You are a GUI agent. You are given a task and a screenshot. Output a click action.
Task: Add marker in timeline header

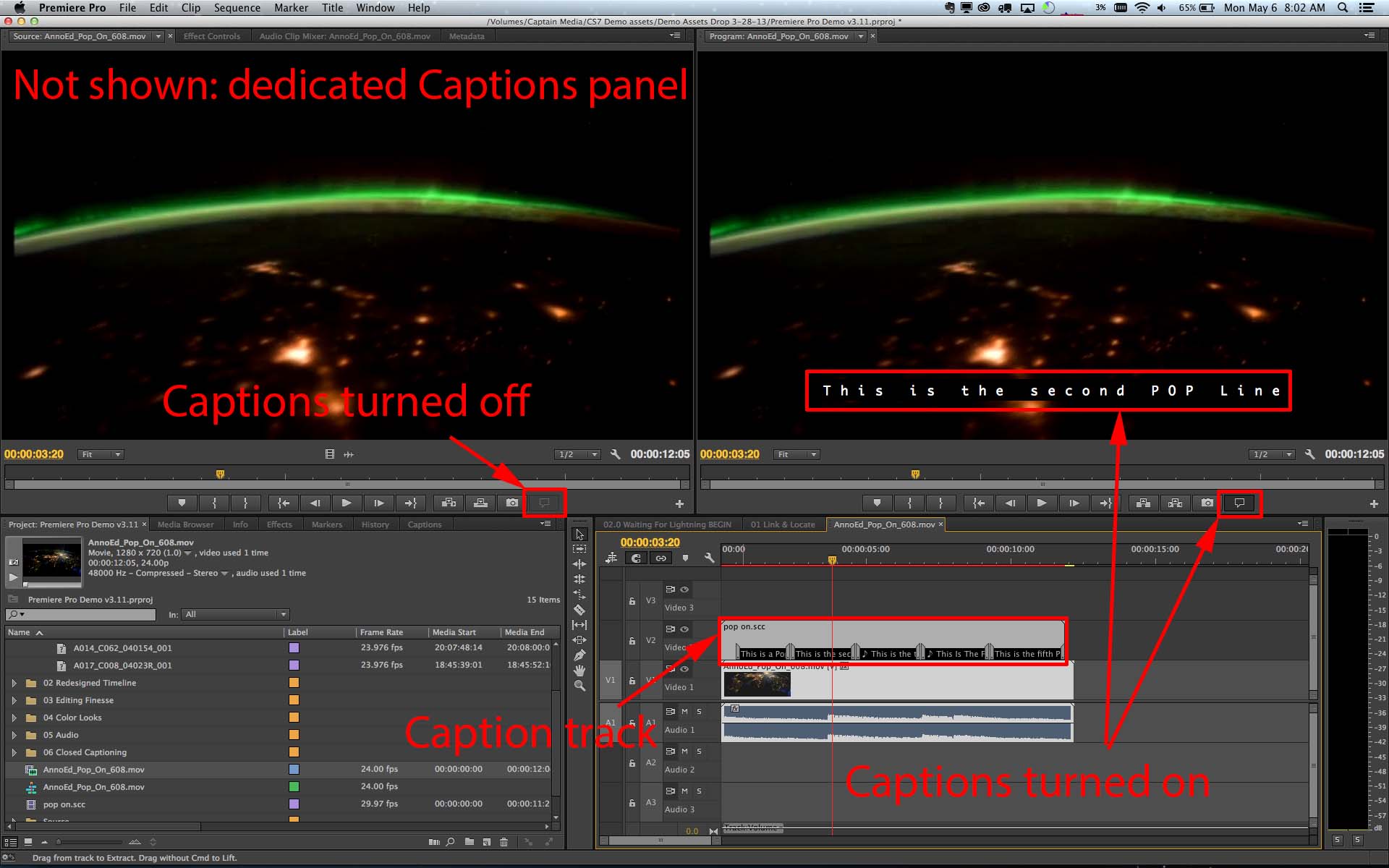pyautogui.click(x=685, y=558)
